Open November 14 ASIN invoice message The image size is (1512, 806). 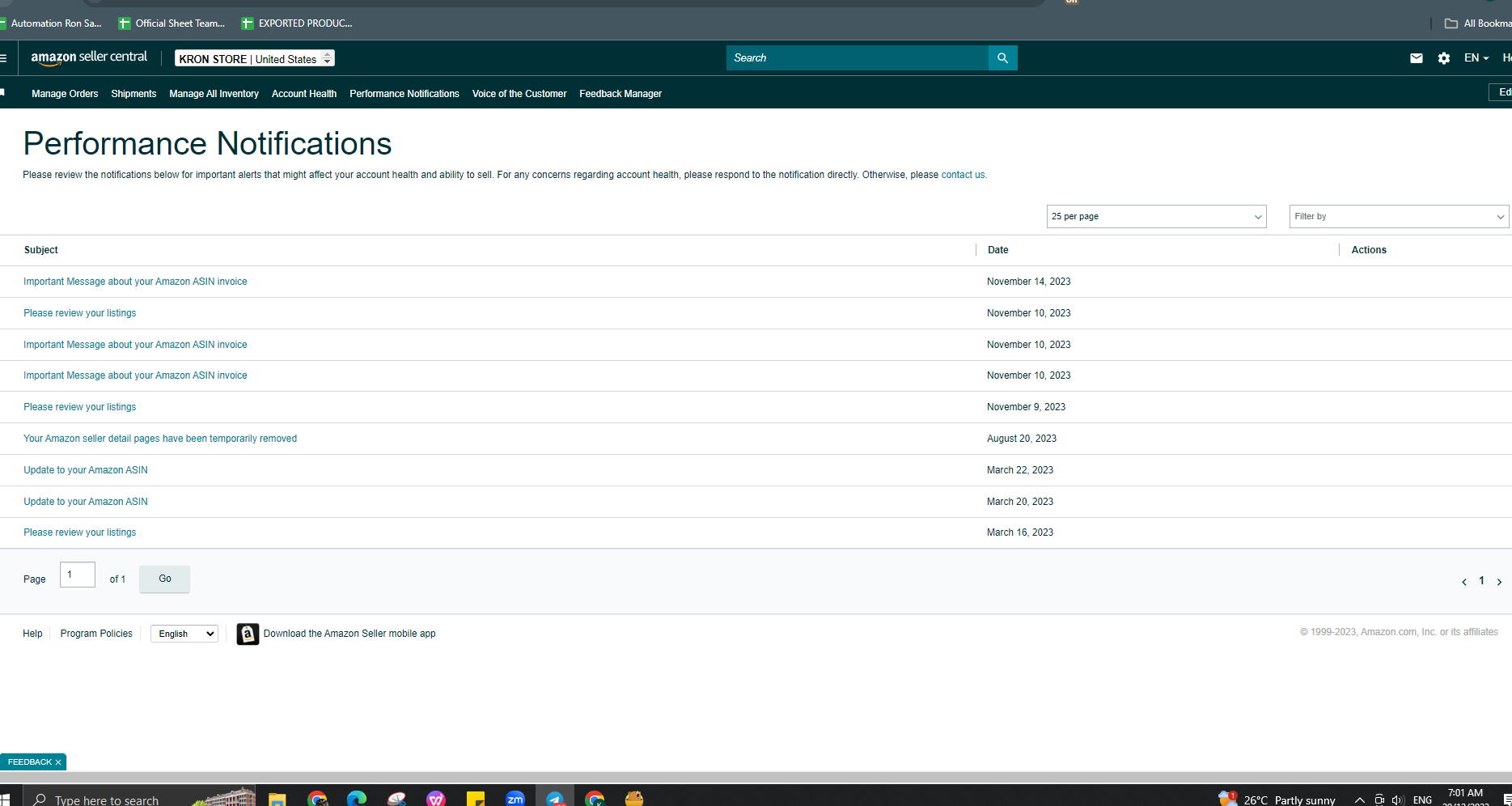pyautogui.click(x=135, y=282)
